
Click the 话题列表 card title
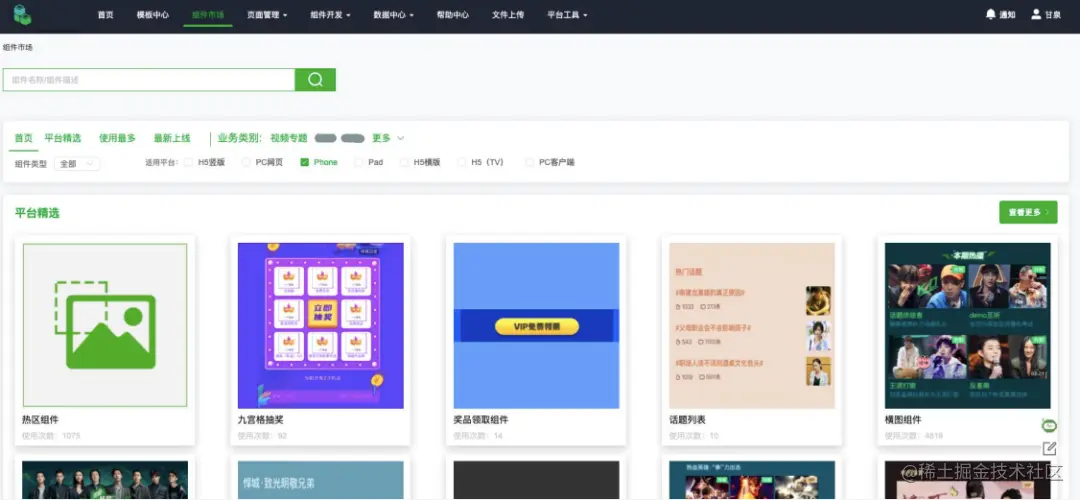pyautogui.click(x=687, y=419)
